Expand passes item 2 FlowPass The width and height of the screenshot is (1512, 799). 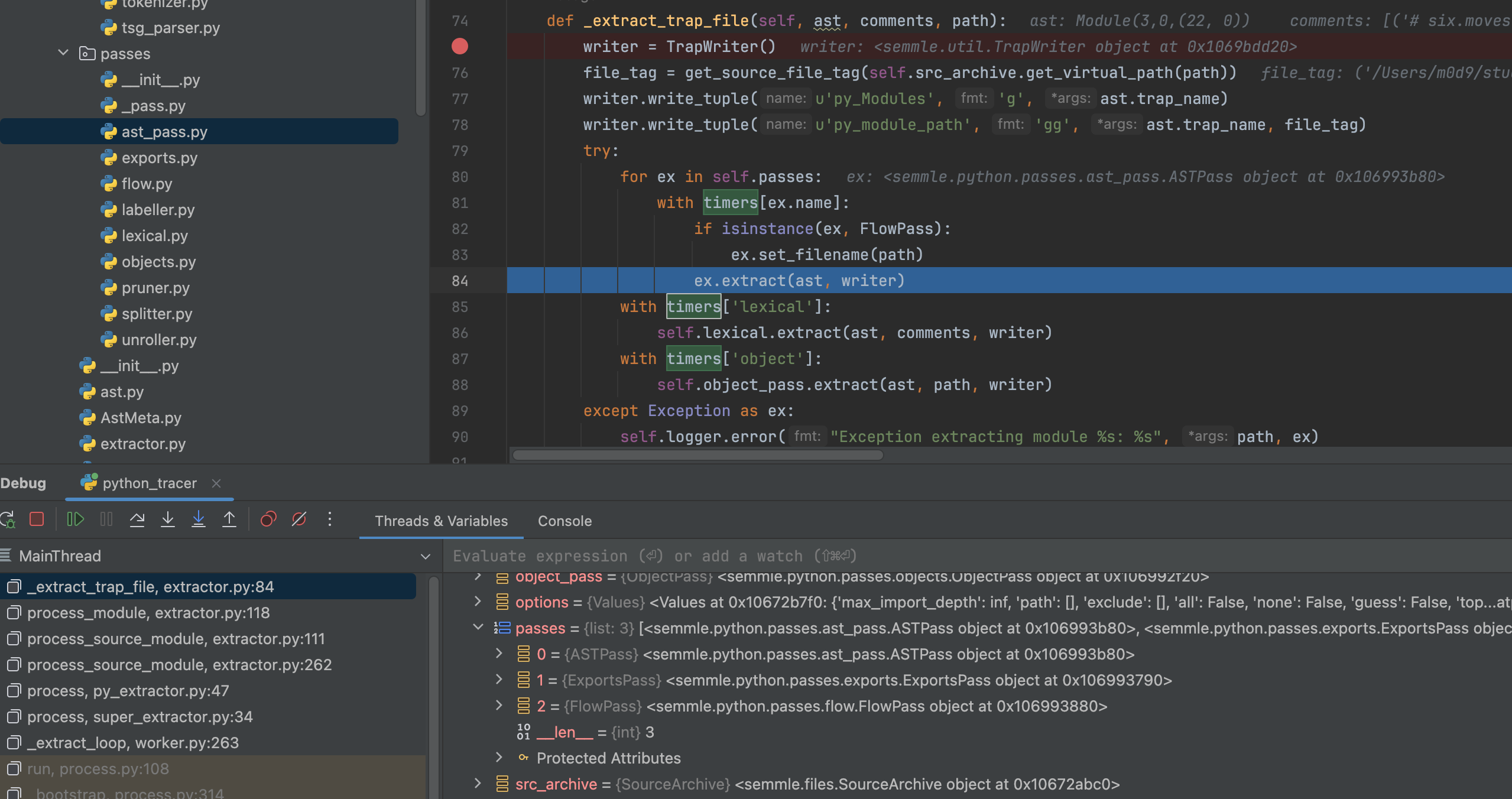499,706
